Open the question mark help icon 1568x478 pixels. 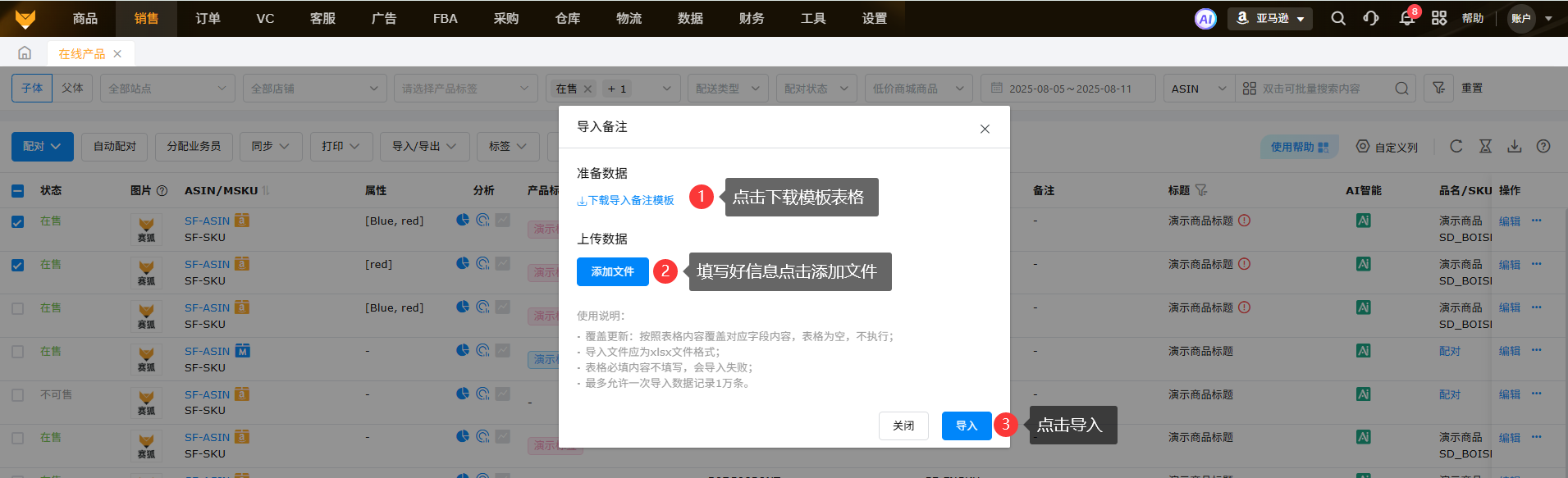pos(1543,146)
